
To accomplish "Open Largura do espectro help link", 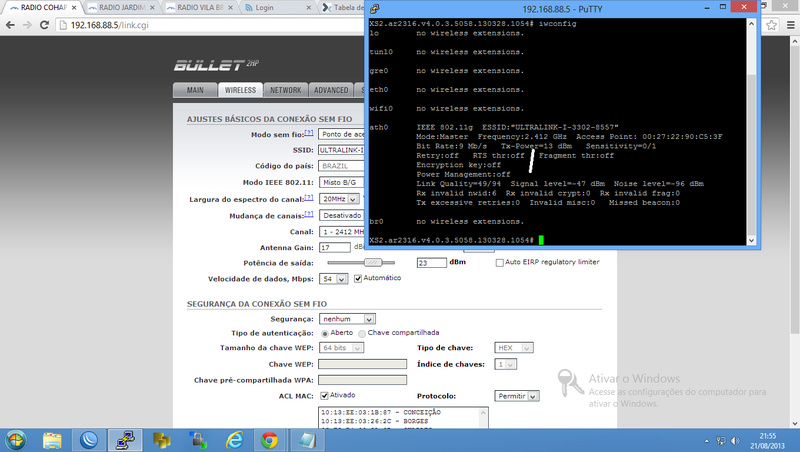I will (309, 197).
